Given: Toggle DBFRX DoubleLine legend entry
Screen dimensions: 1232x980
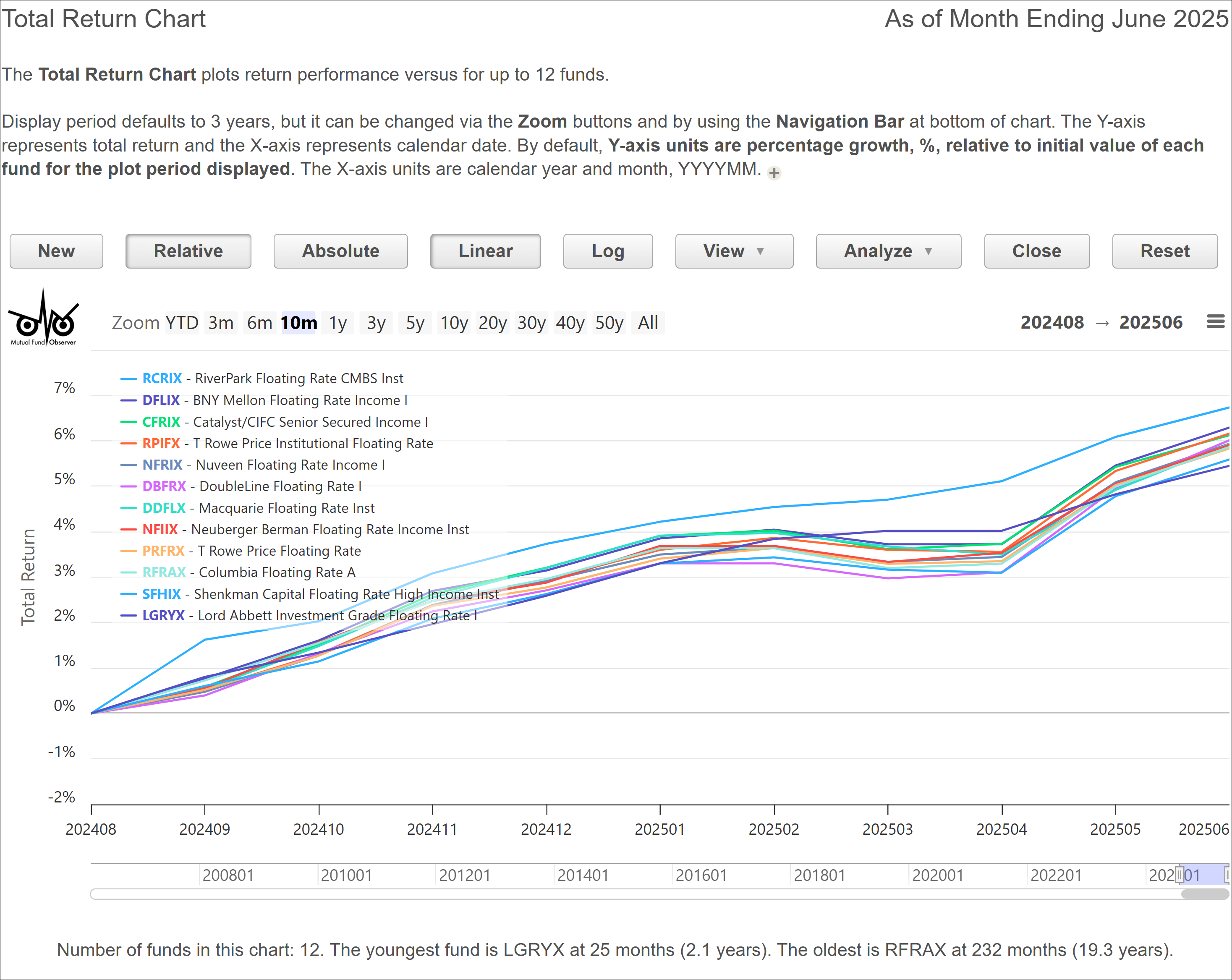Looking at the screenshot, I should pos(241,486).
